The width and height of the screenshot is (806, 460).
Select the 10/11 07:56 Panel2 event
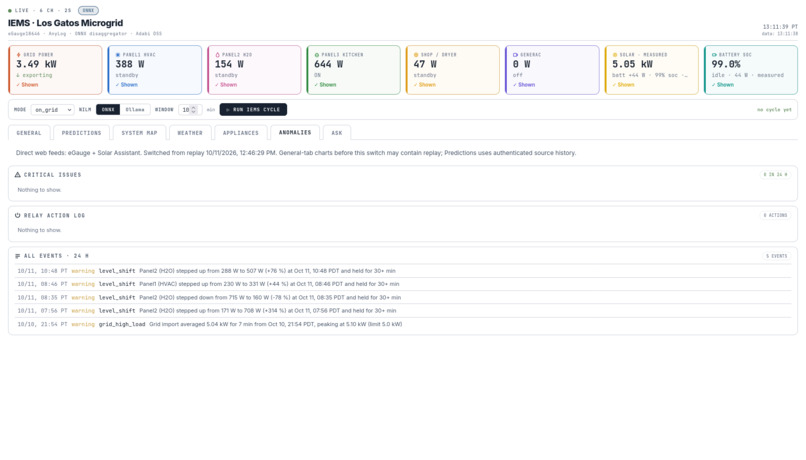coord(403,311)
